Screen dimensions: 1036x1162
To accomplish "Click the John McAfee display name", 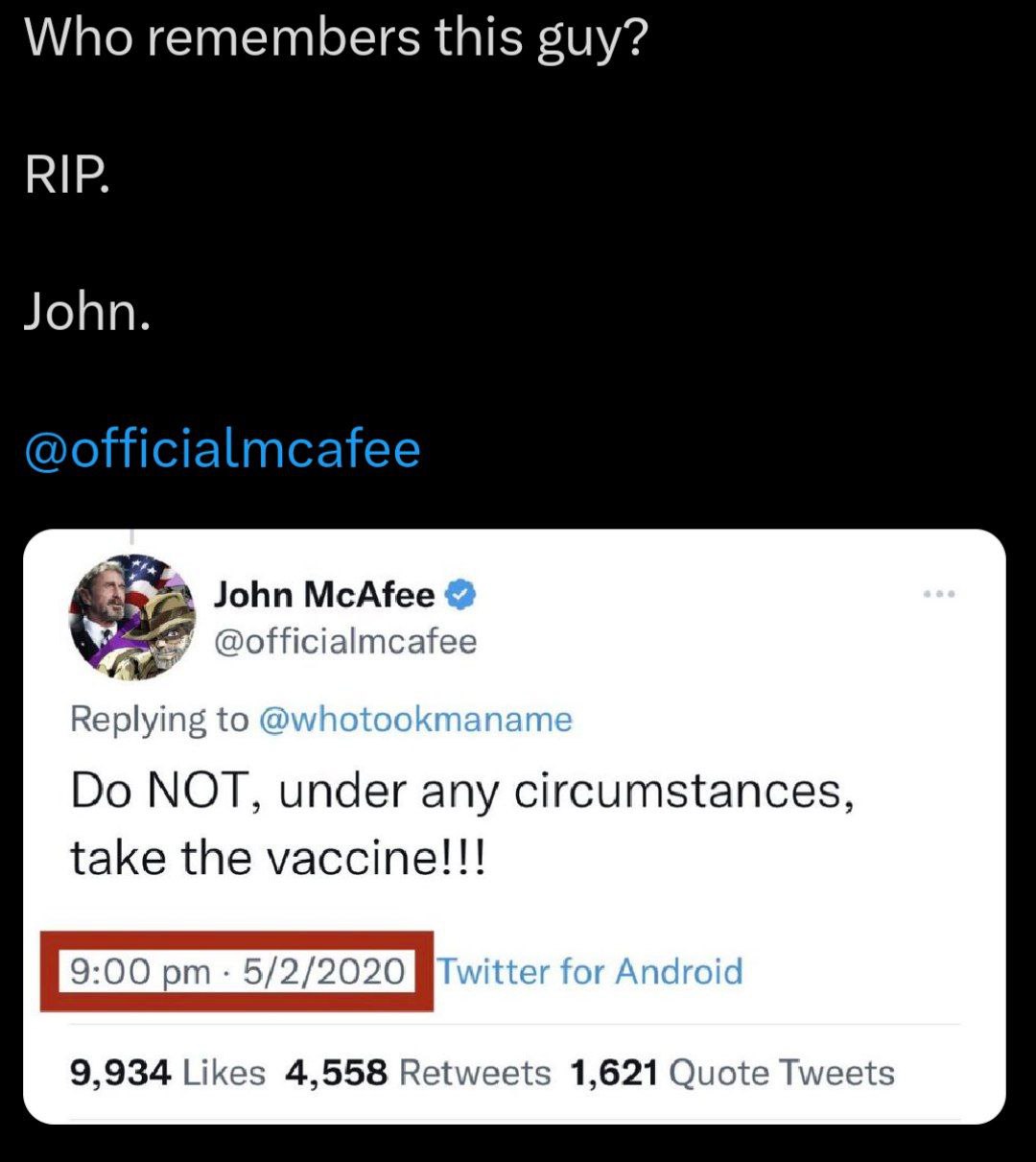I will click(x=323, y=595).
